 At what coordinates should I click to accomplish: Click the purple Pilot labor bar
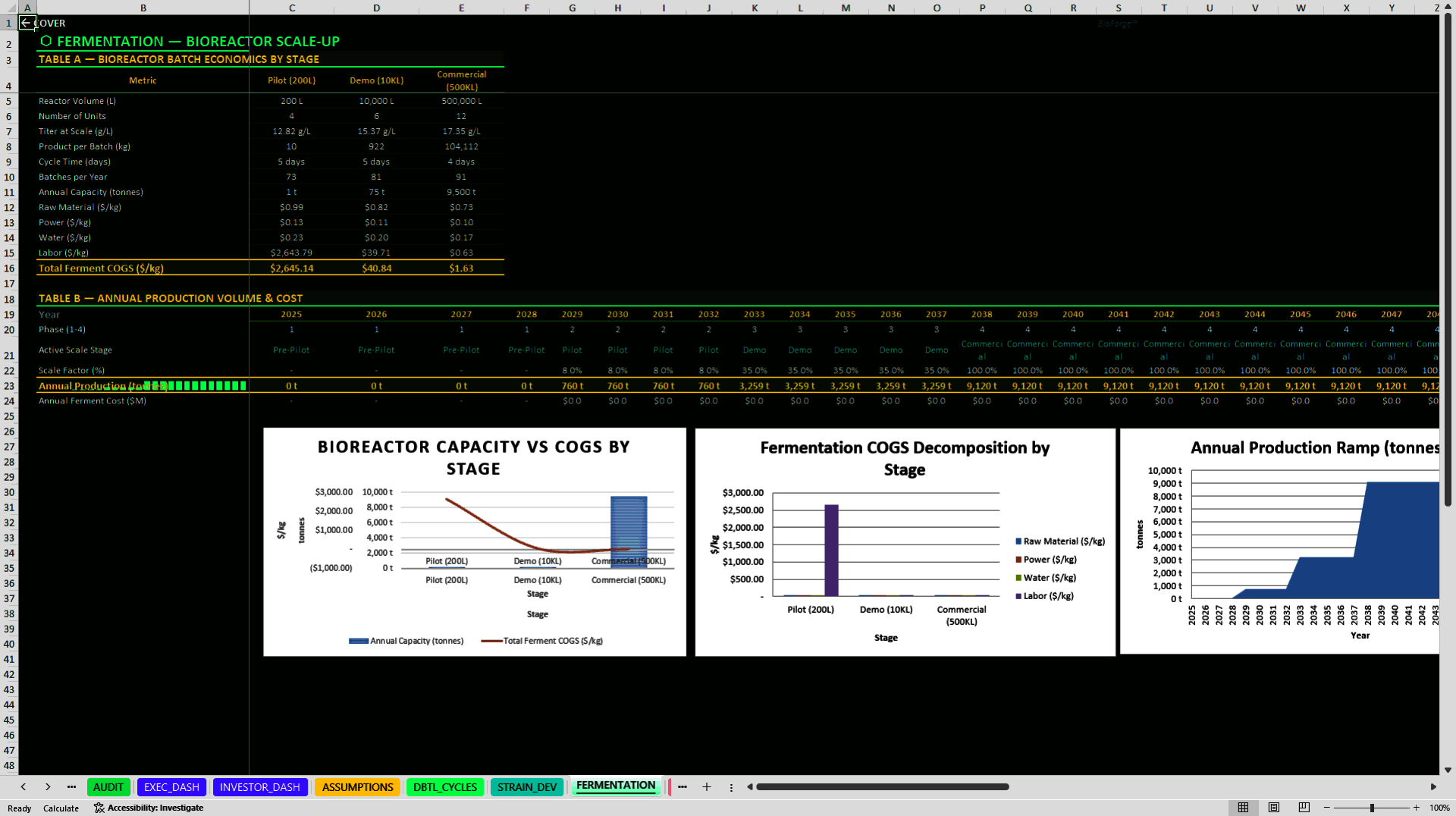coord(832,551)
